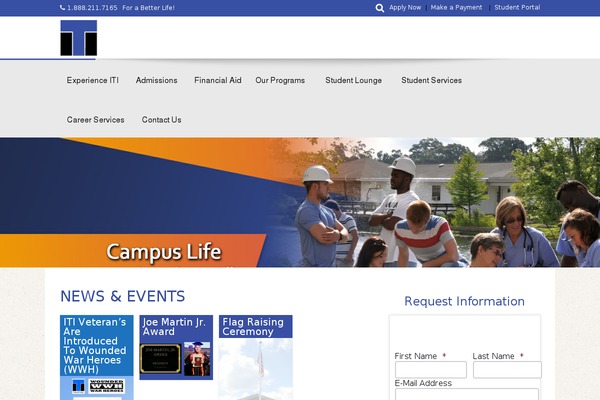Click the Campus Life banner image
The height and width of the screenshot is (400, 600).
point(300,202)
